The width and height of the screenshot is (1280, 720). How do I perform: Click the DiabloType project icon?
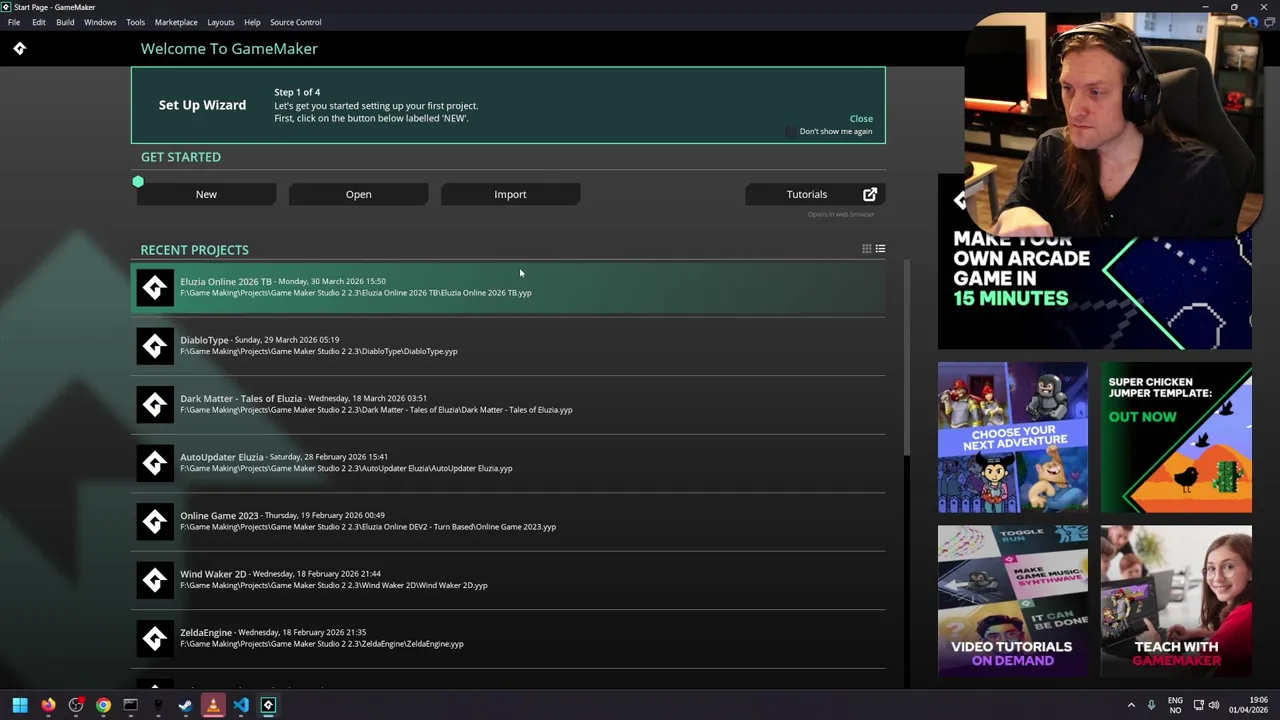tap(155, 346)
